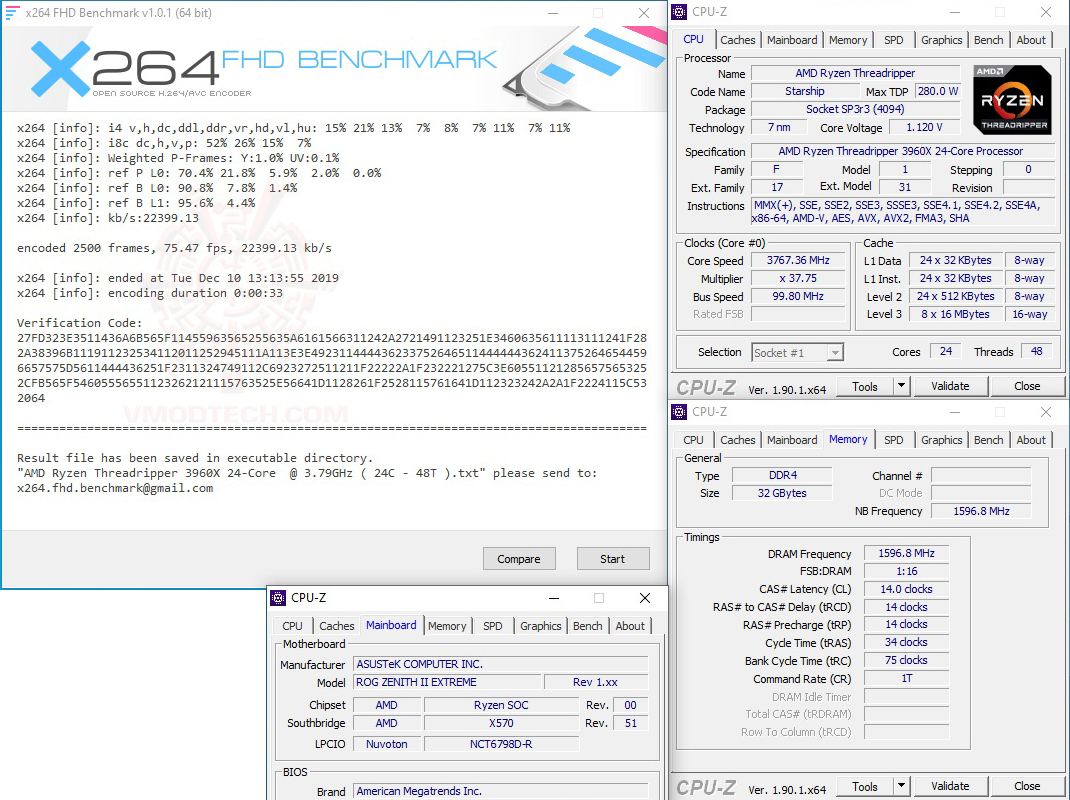
Task: Open Mainboard tab in CPU-Z processor window
Action: [x=792, y=40]
